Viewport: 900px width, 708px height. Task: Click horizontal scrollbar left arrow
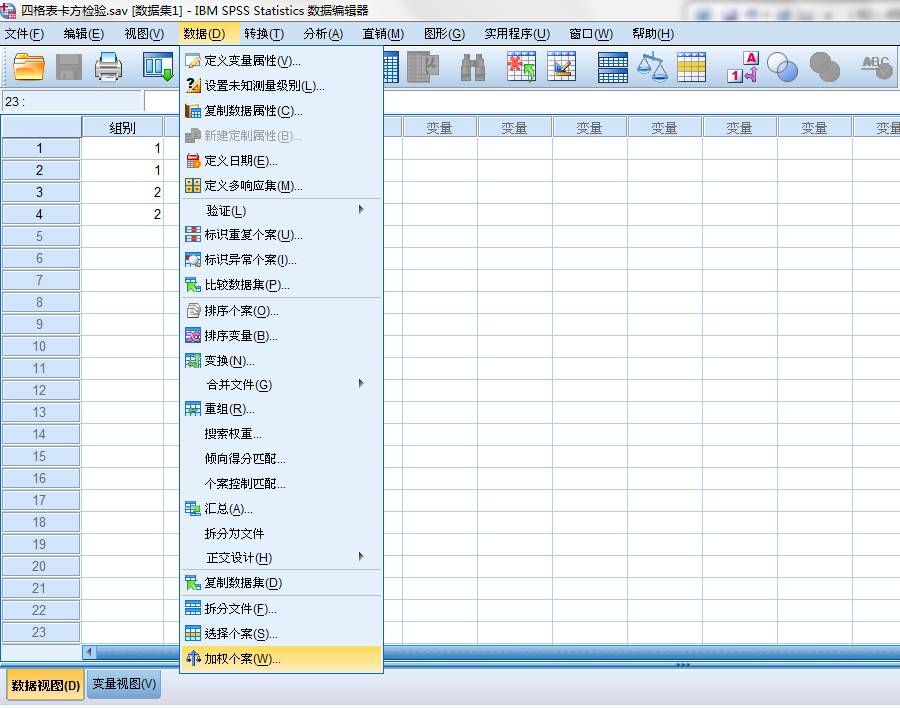point(90,652)
